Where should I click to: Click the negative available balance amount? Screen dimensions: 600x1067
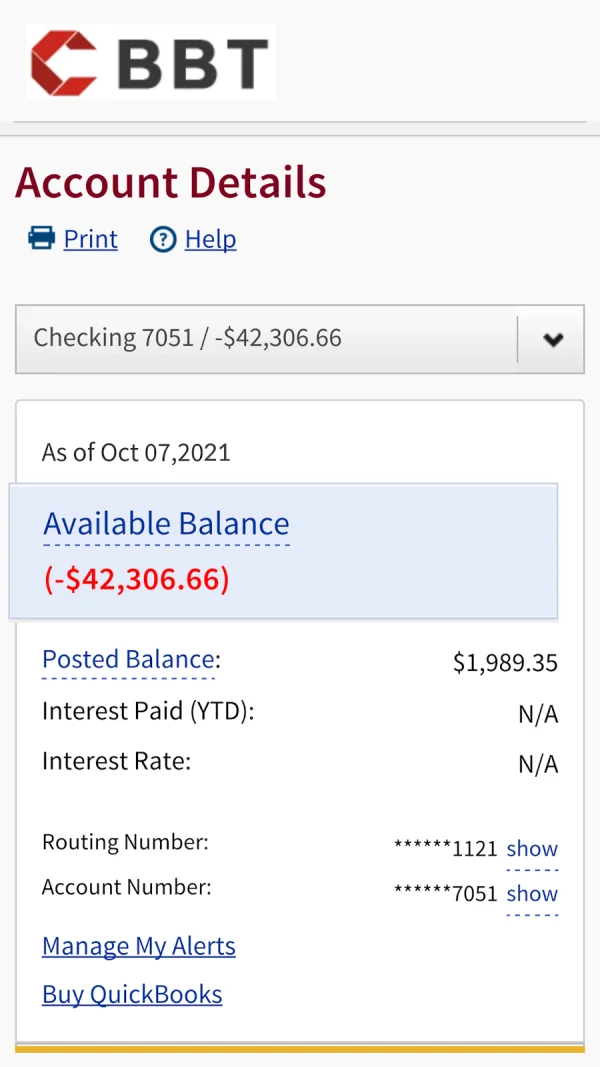(x=137, y=579)
